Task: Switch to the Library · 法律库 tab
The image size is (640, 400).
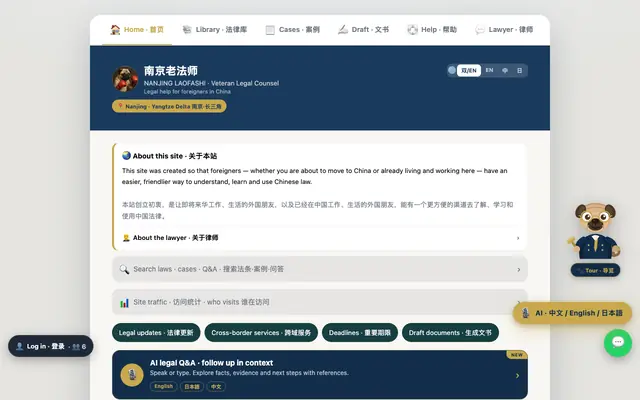Action: point(215,30)
